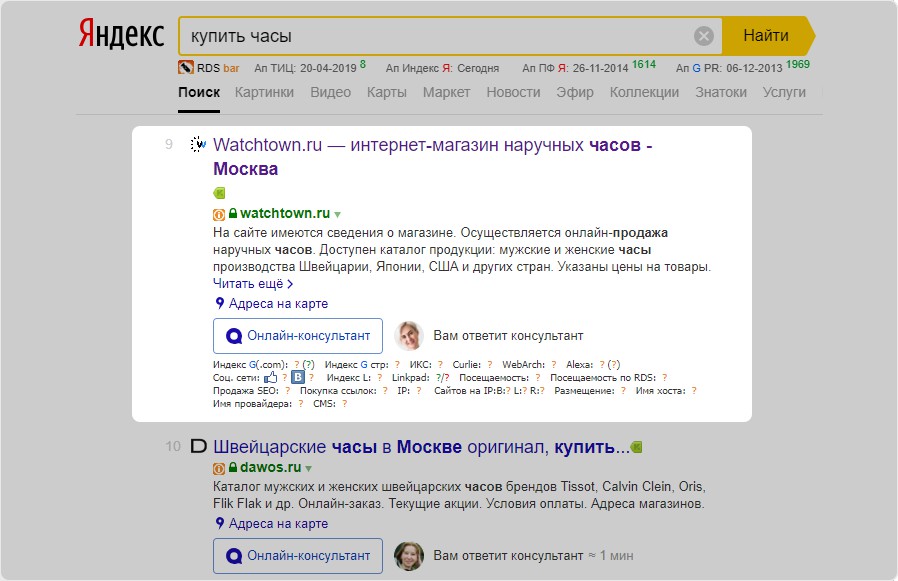Click the Watchtown favicon icon

coord(198,144)
